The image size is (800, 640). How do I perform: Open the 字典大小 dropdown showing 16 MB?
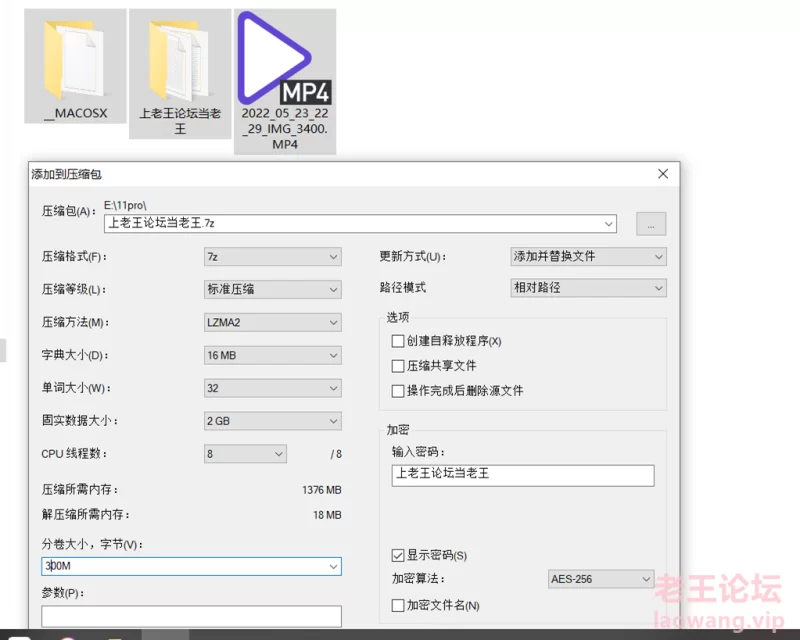[x=272, y=355]
